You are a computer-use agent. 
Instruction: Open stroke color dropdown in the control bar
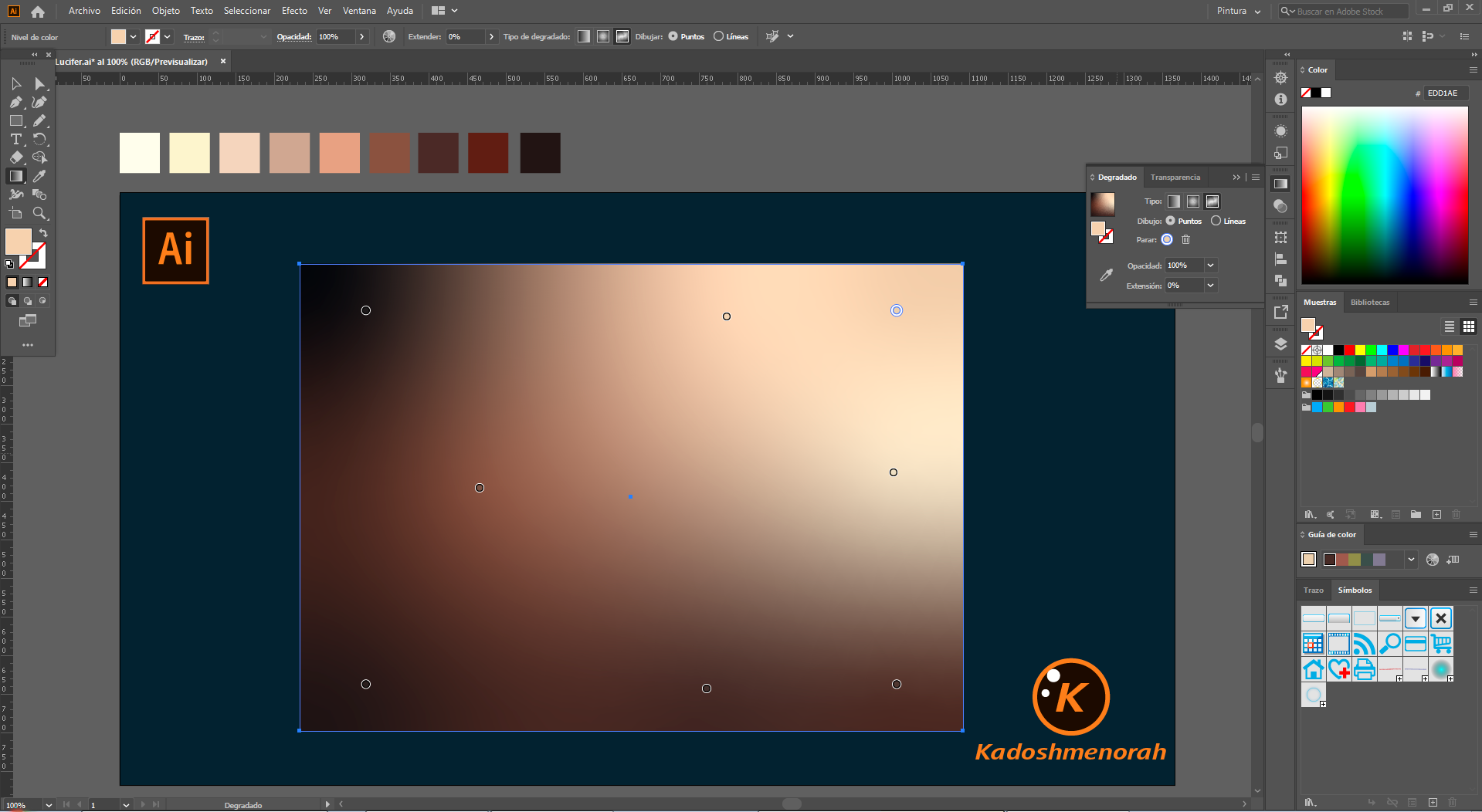click(x=168, y=36)
